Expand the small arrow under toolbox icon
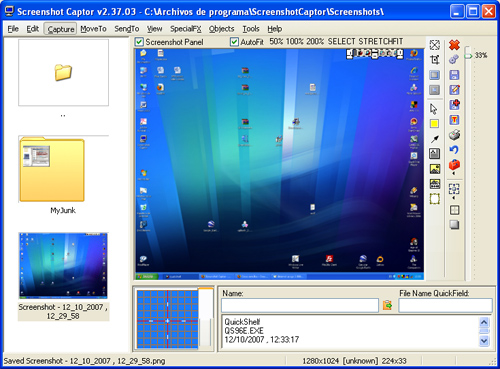This screenshot has height=369, width=500. 453,174
